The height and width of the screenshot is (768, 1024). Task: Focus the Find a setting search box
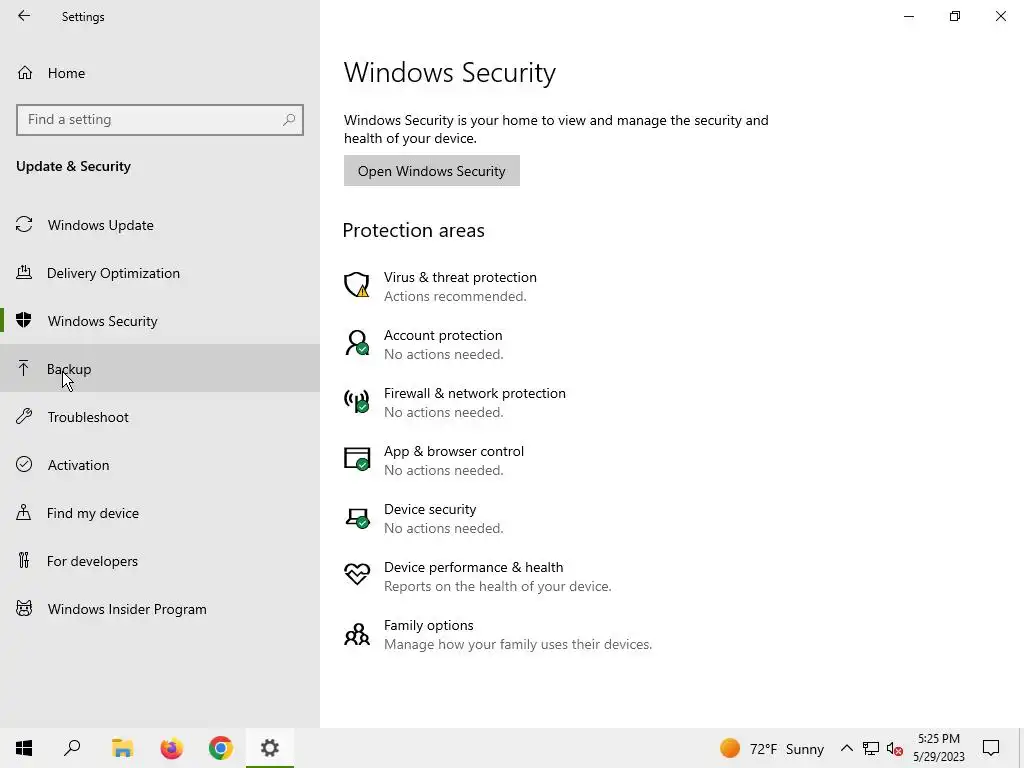(159, 120)
